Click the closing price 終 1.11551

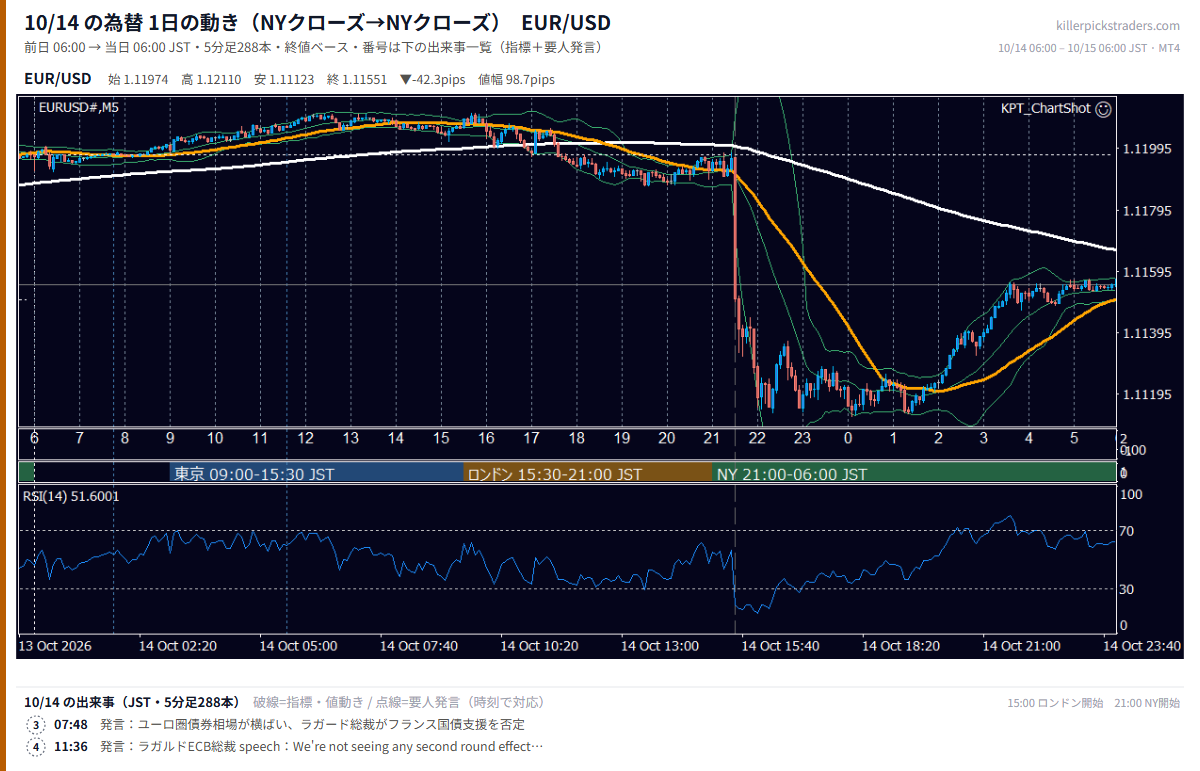(356, 80)
